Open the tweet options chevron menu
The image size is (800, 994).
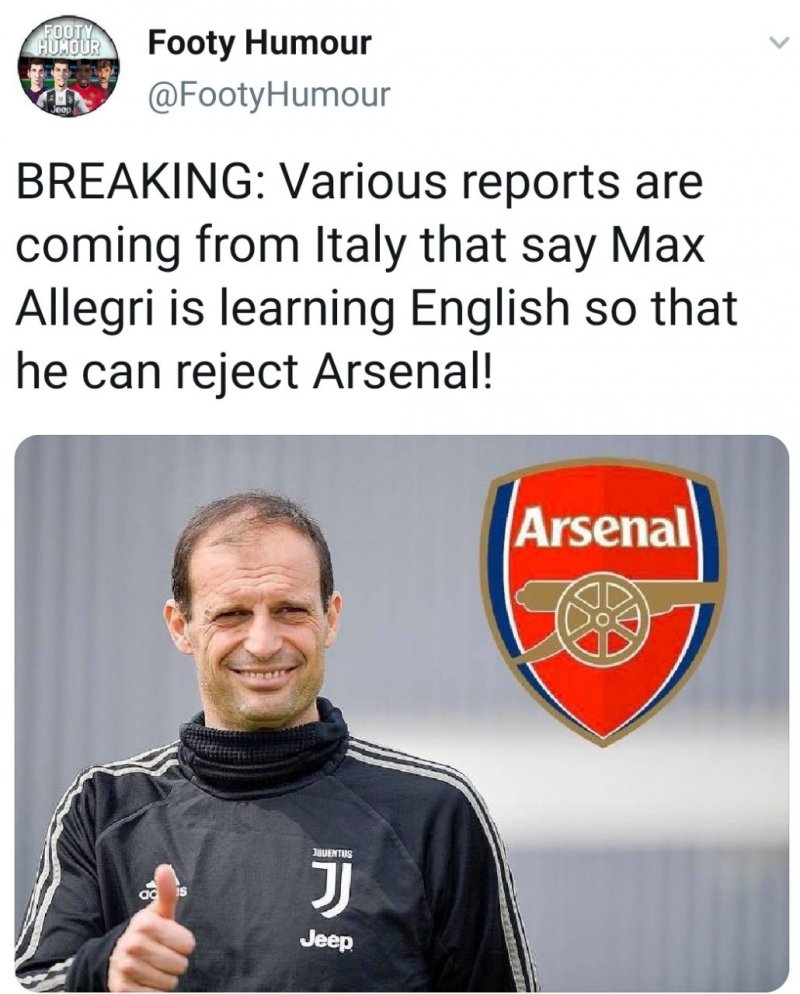pos(778,43)
